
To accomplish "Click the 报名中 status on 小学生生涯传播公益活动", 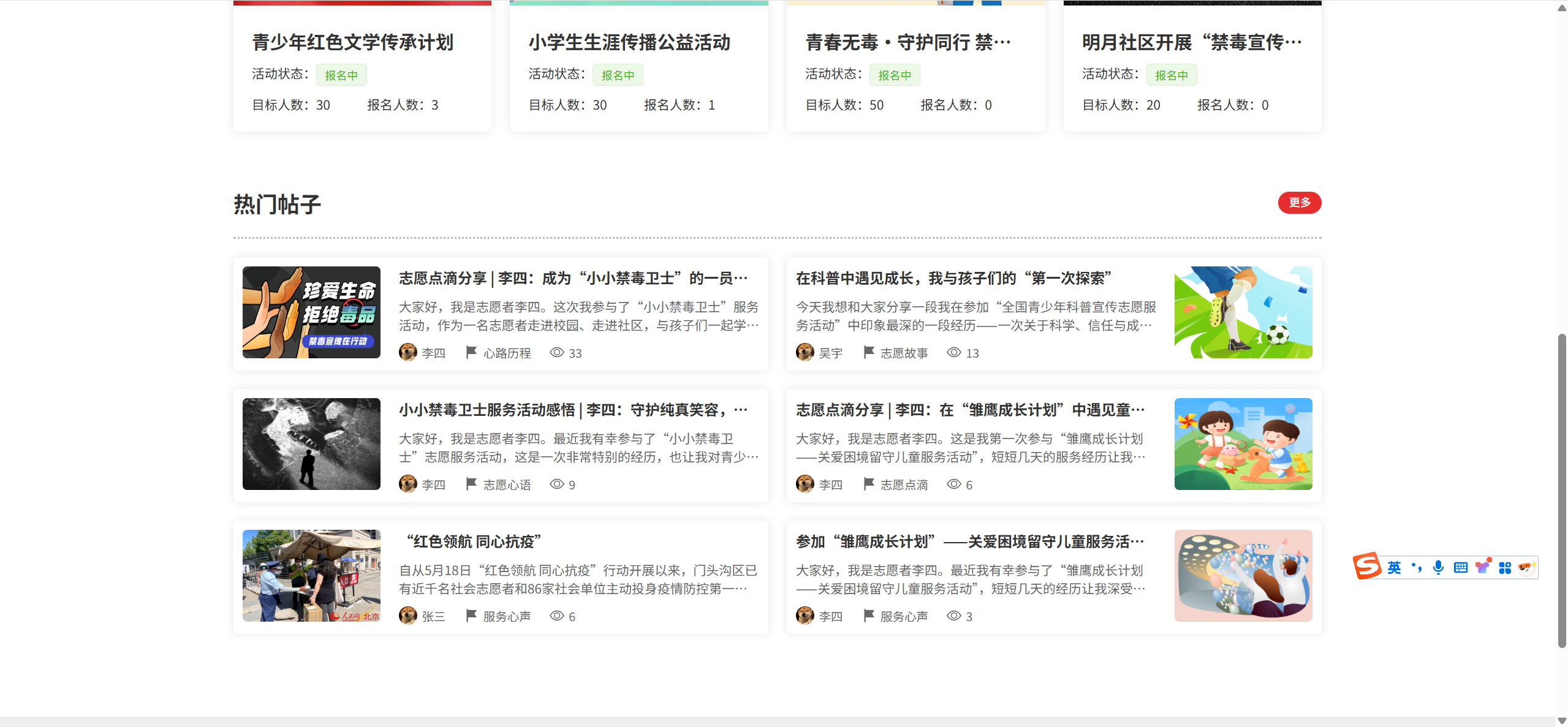I will point(618,75).
